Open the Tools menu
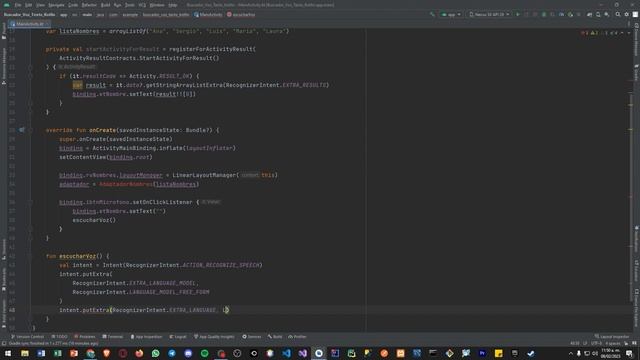Screen dimensions: 640x360 pos(130,5)
